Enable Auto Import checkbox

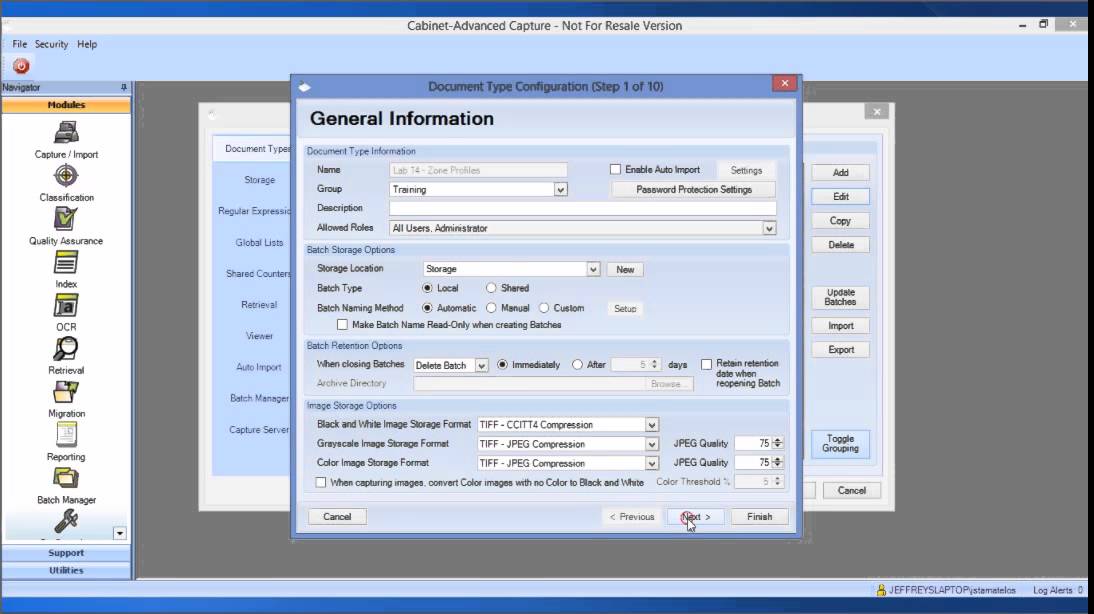615,170
